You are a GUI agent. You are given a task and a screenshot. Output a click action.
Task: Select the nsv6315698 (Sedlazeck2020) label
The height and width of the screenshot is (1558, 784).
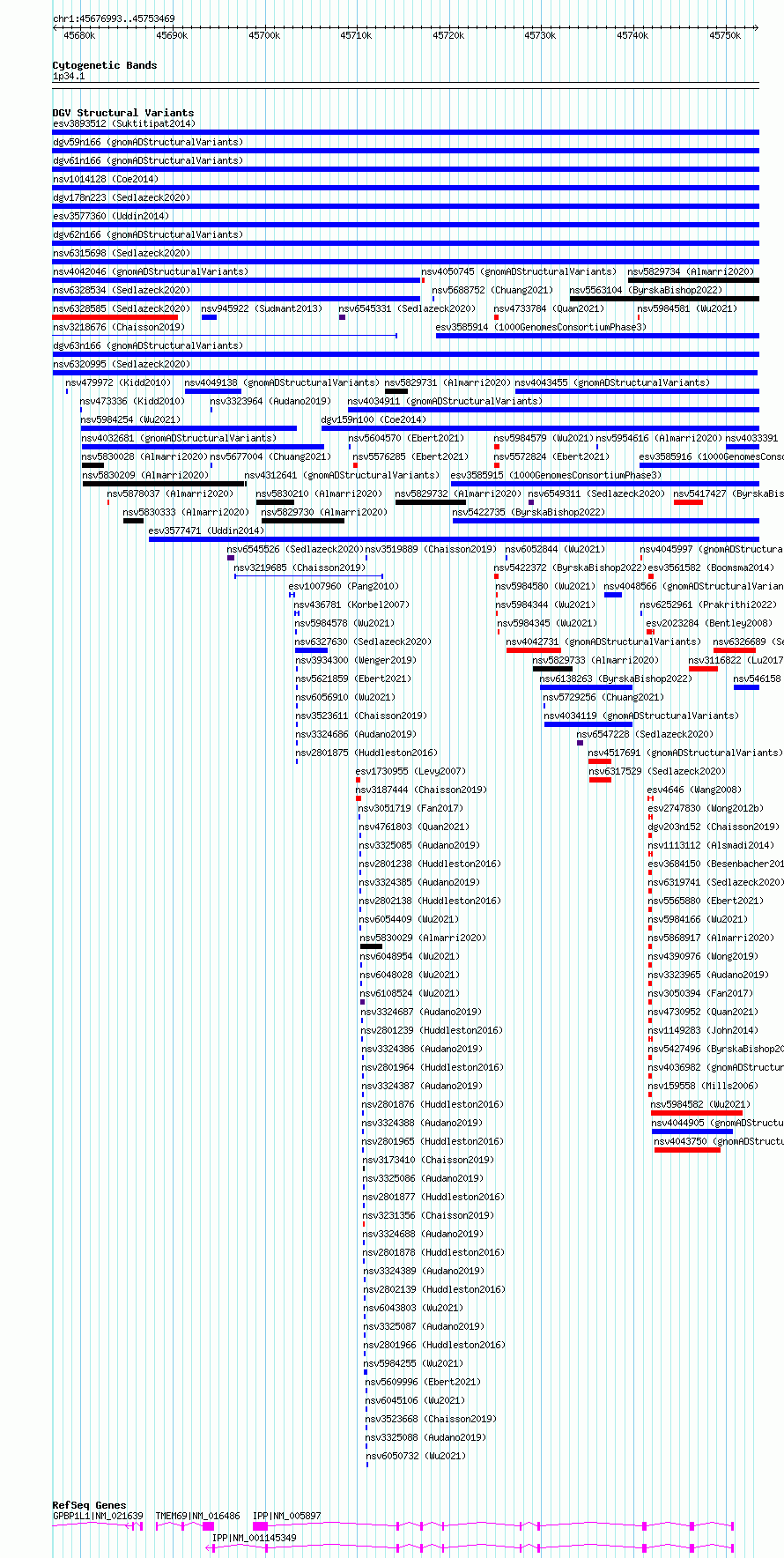[122, 253]
